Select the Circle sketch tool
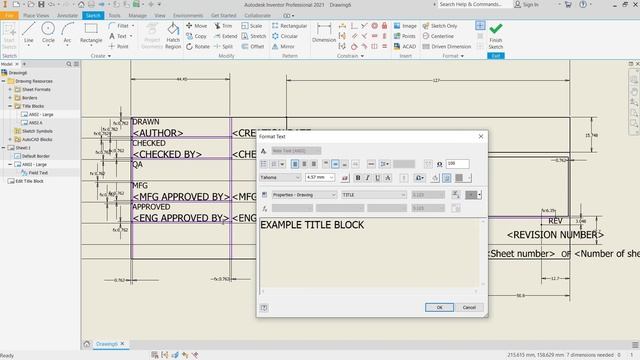The height and width of the screenshot is (360, 640). pyautogui.click(x=48, y=33)
